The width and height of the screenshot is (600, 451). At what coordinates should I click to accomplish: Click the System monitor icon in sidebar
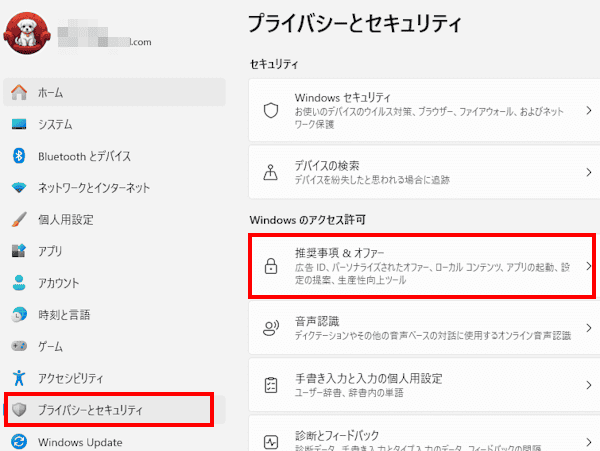[19, 124]
